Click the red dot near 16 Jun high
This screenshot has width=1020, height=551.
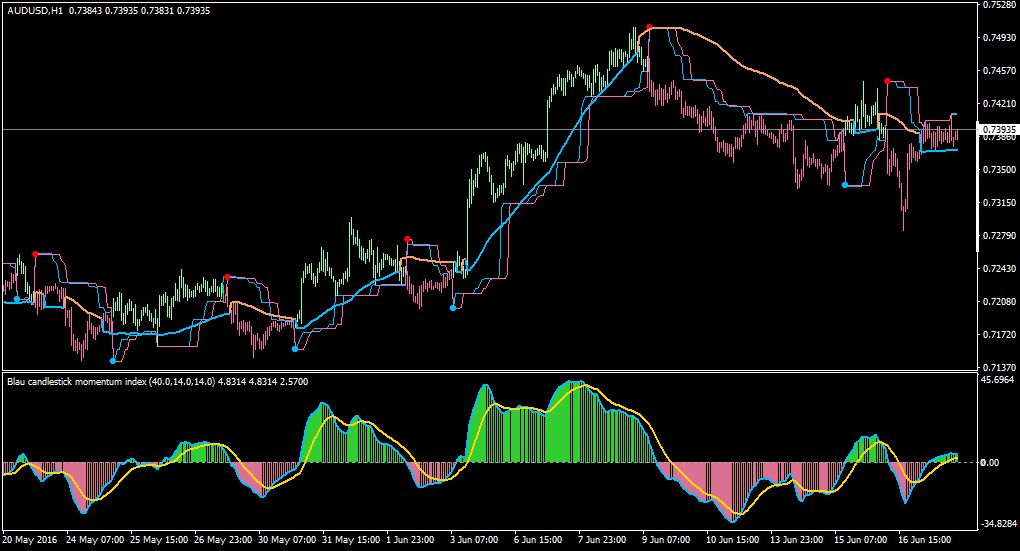pyautogui.click(x=887, y=81)
